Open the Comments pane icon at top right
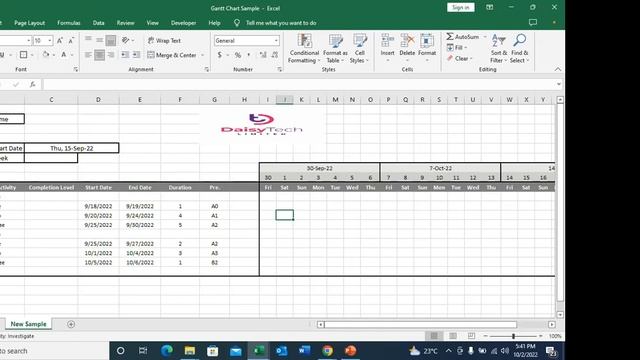The width and height of the screenshot is (640, 360). (533, 22)
